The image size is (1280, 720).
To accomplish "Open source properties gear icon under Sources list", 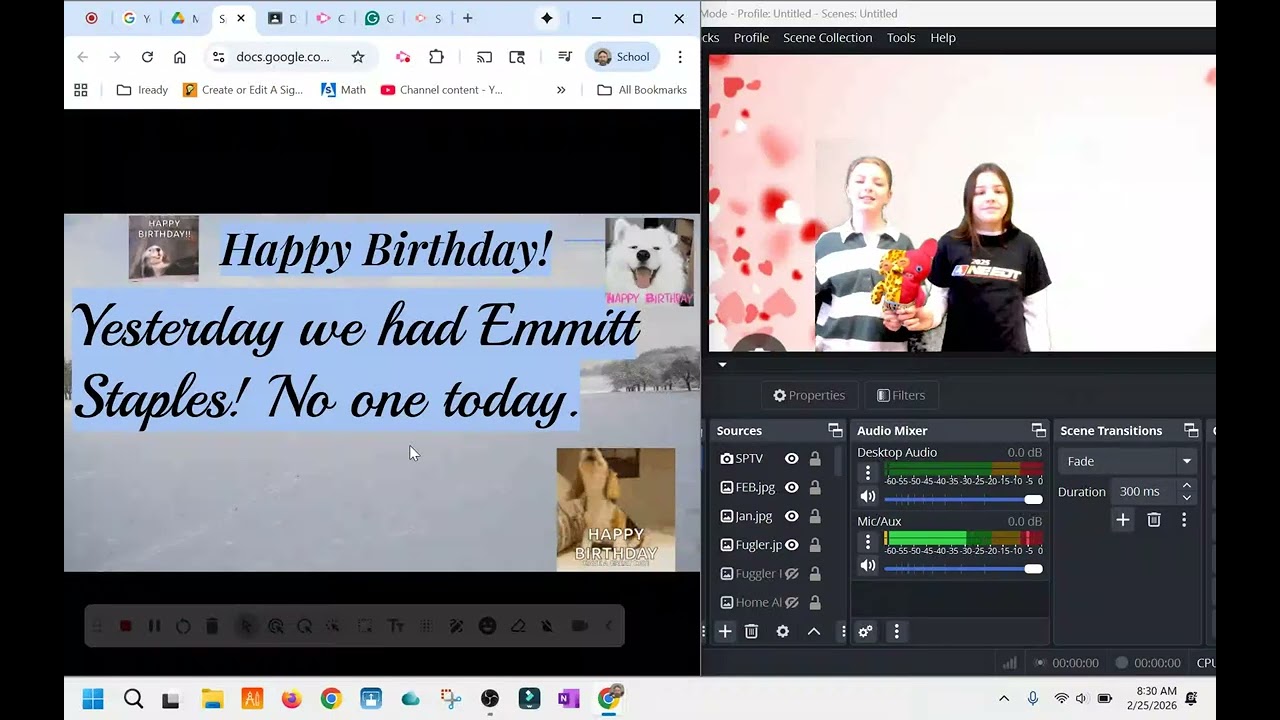I will (783, 632).
